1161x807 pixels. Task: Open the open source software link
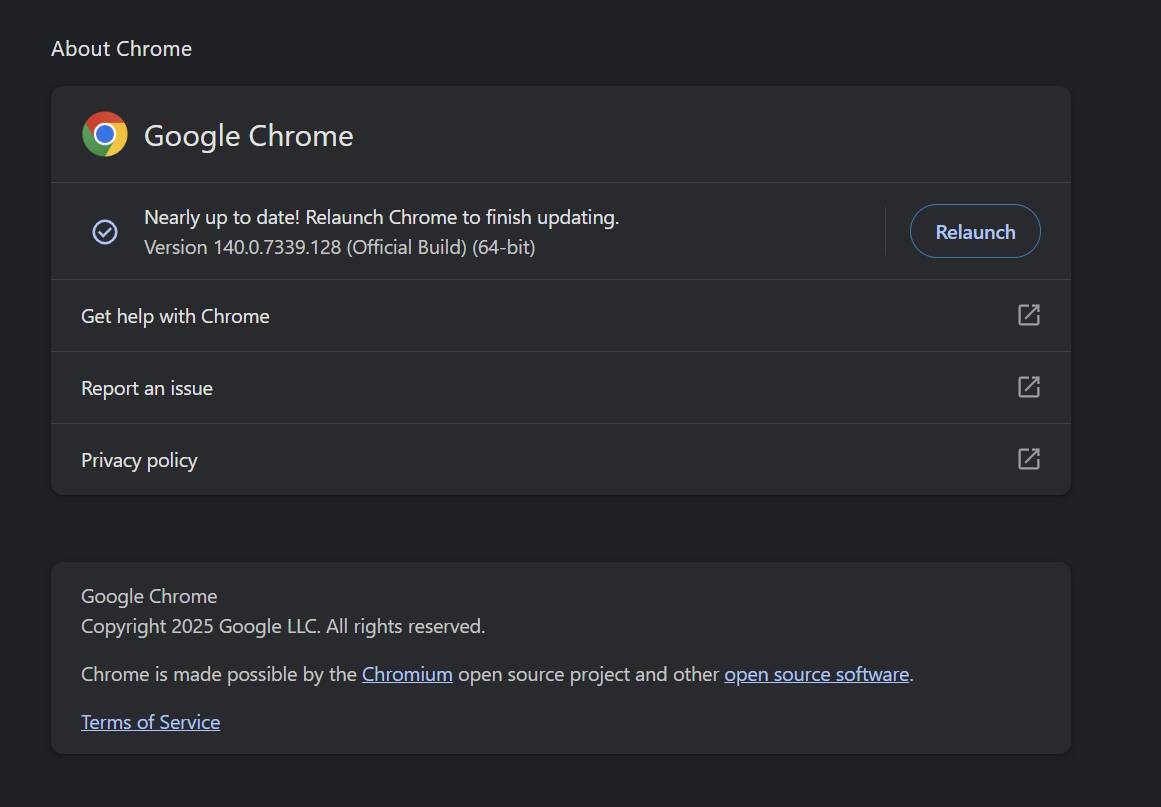pos(816,674)
